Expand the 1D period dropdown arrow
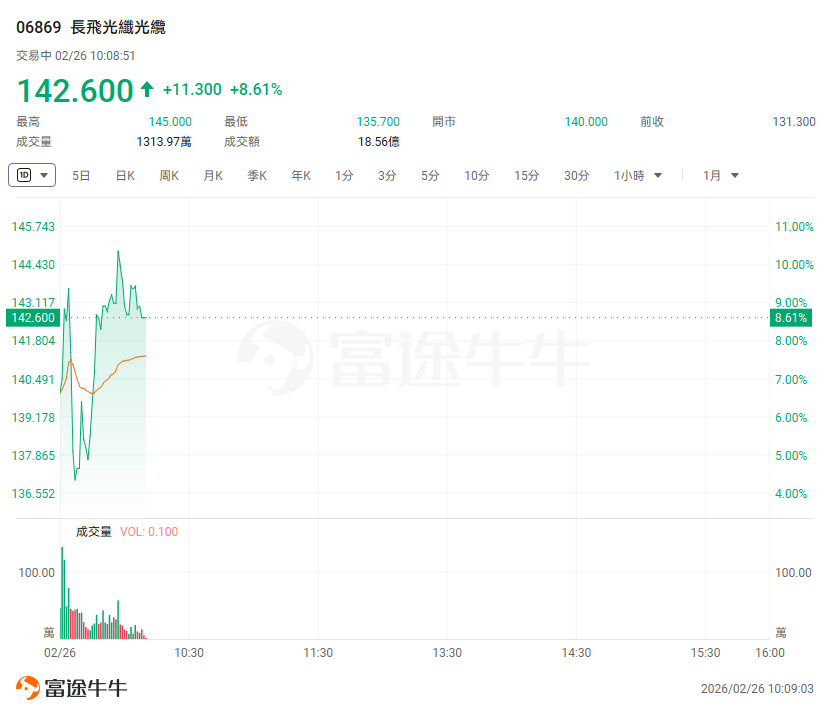Image resolution: width=830 pixels, height=715 pixels. (x=45, y=175)
